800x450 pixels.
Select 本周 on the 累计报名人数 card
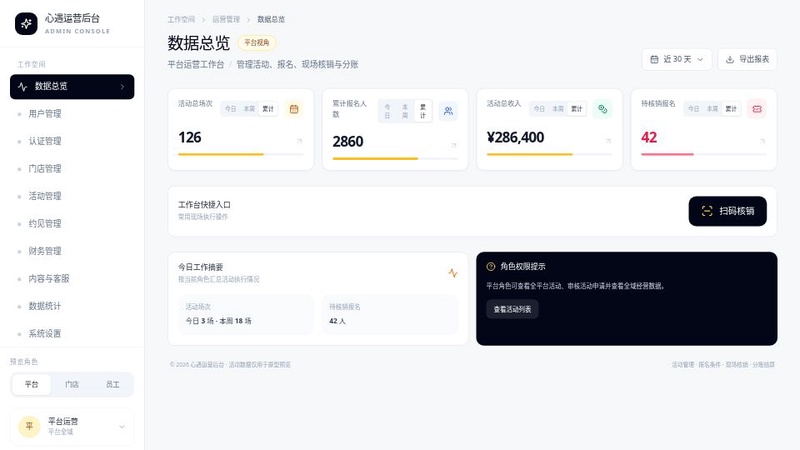[x=405, y=111]
